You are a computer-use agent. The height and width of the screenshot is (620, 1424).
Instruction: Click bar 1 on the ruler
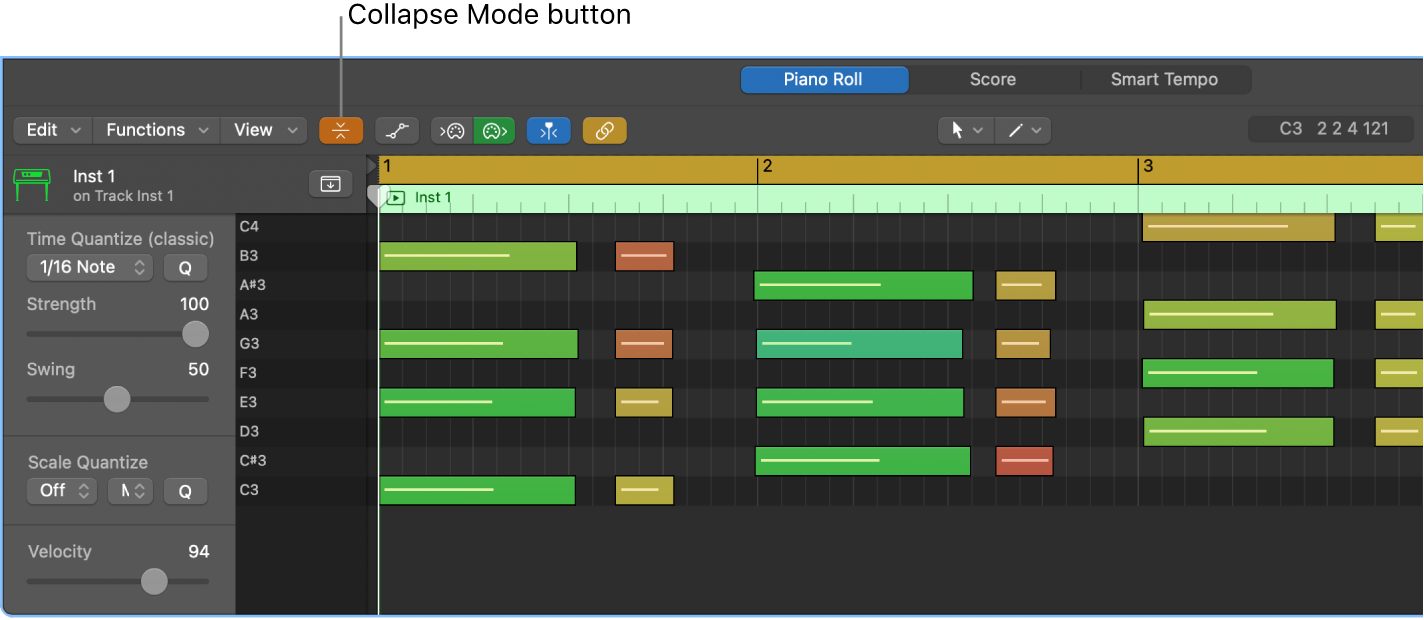click(x=387, y=166)
